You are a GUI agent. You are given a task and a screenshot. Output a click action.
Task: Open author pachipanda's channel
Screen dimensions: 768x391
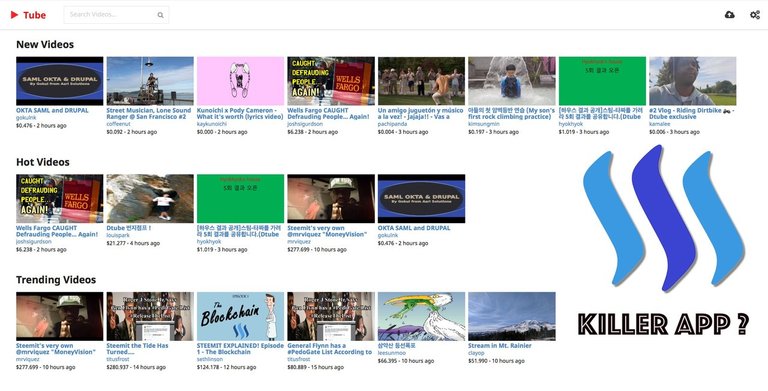[x=392, y=124]
